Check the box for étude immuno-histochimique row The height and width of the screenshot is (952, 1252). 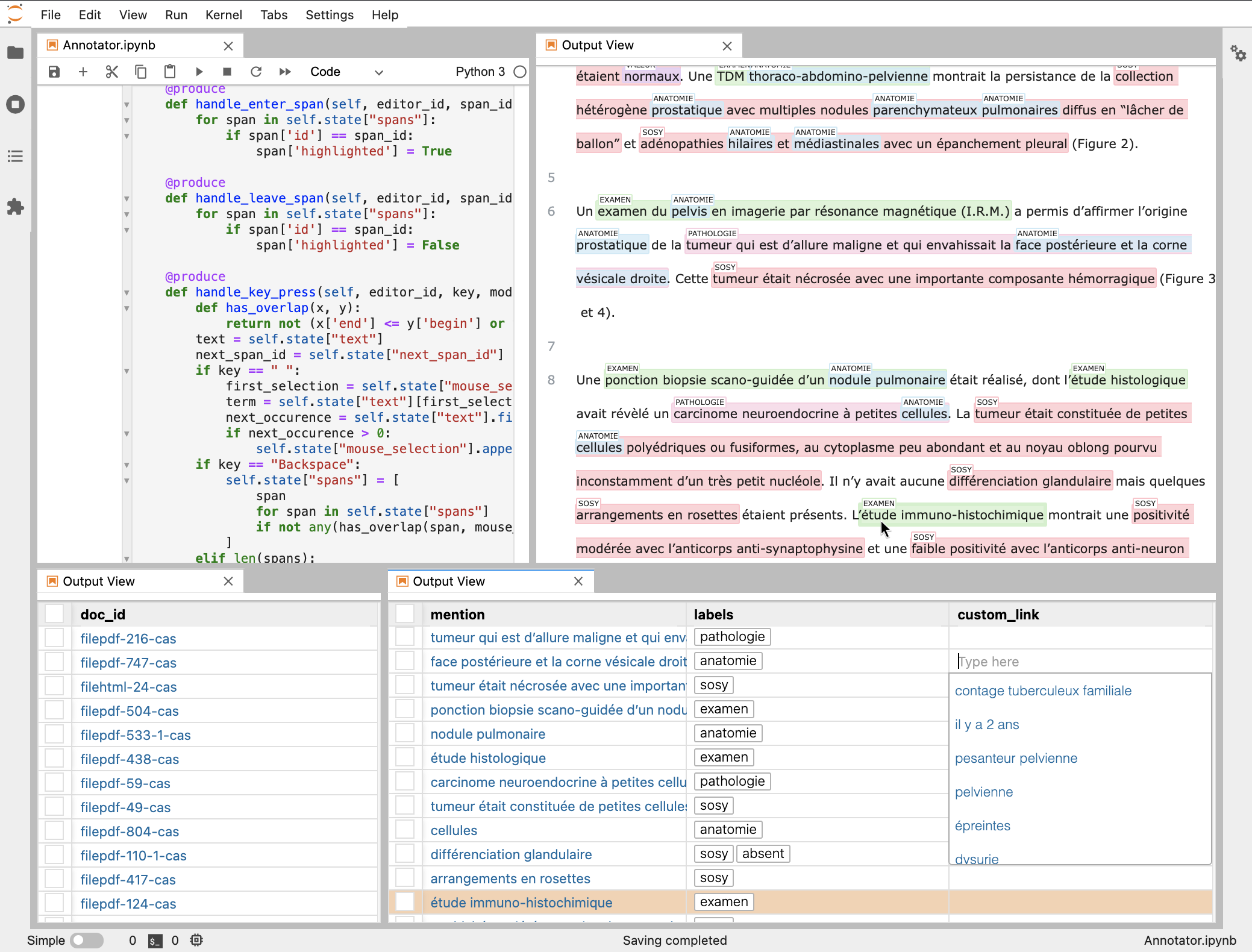[x=405, y=901]
